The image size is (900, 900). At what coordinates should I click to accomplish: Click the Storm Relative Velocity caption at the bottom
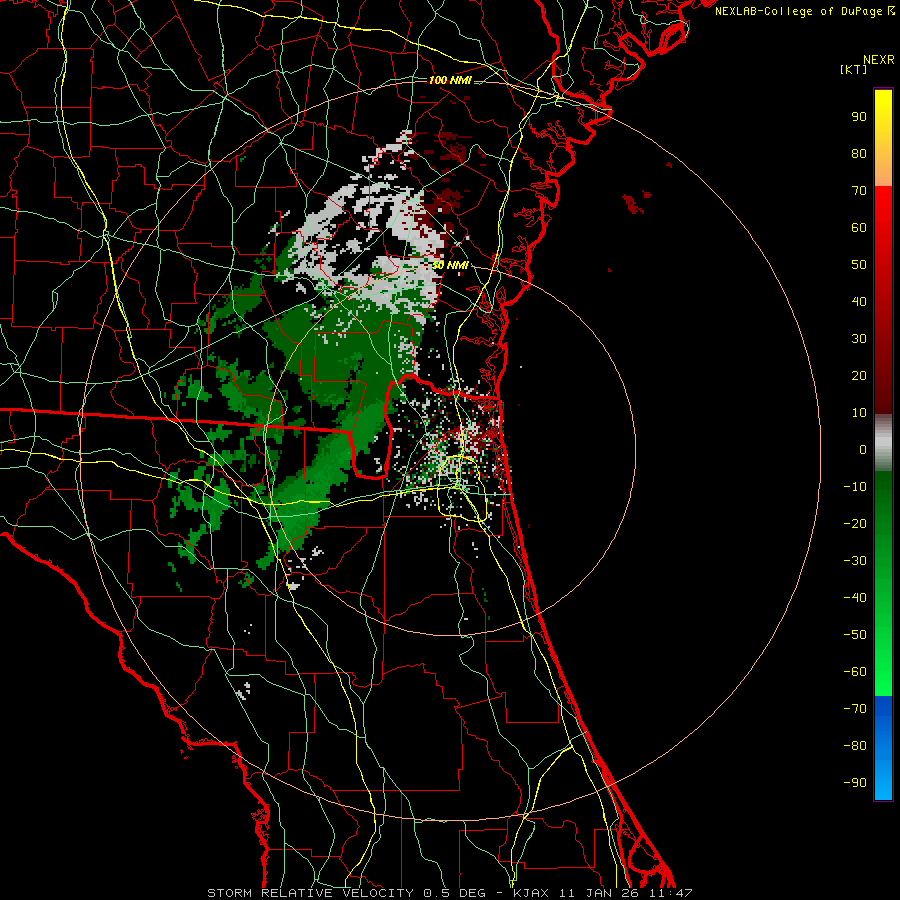tap(450, 893)
